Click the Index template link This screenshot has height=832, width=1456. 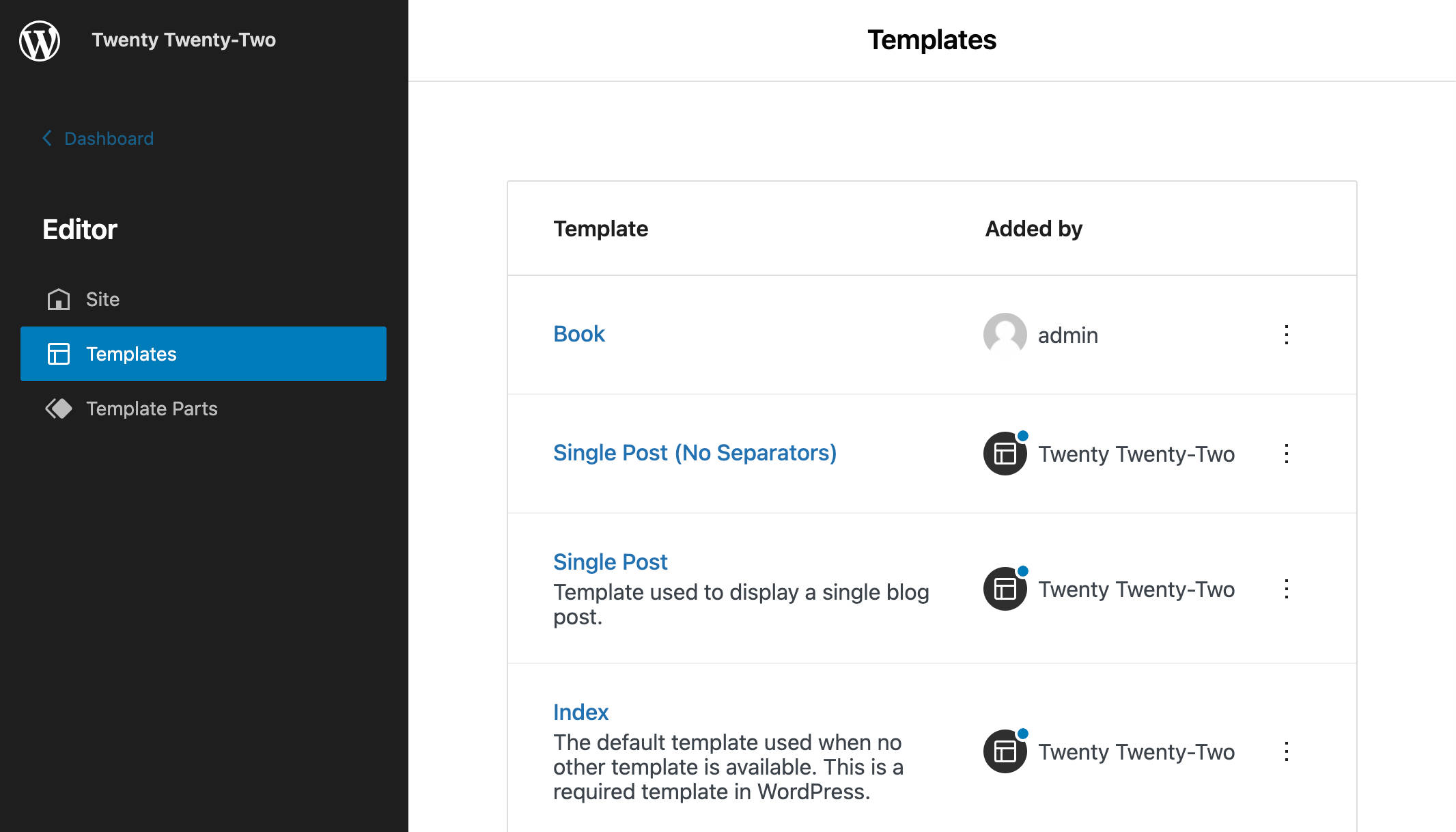[x=581, y=712]
